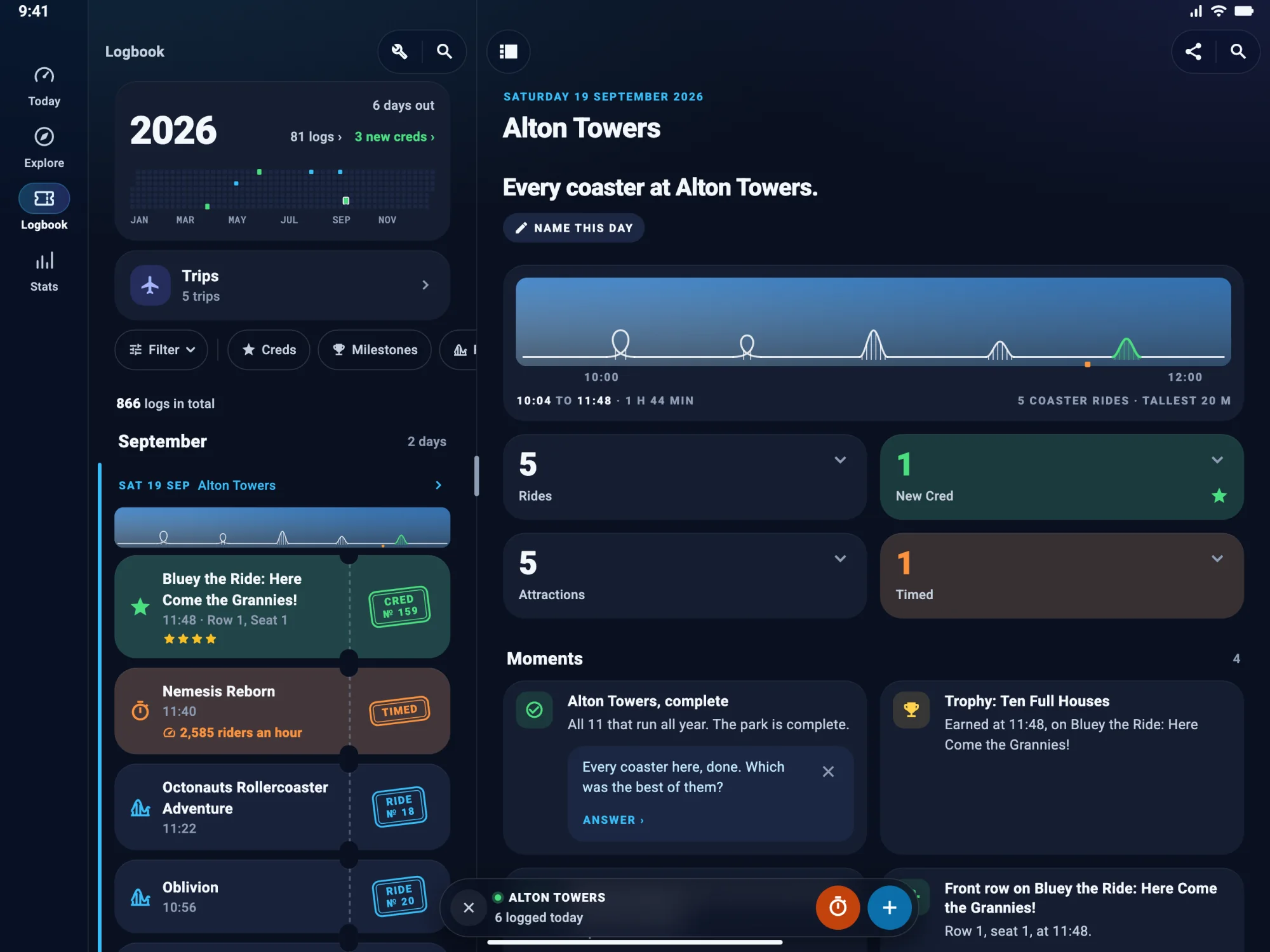Click the trophy icon for Ten Full Houses
The width and height of the screenshot is (1270, 952).
(x=911, y=710)
